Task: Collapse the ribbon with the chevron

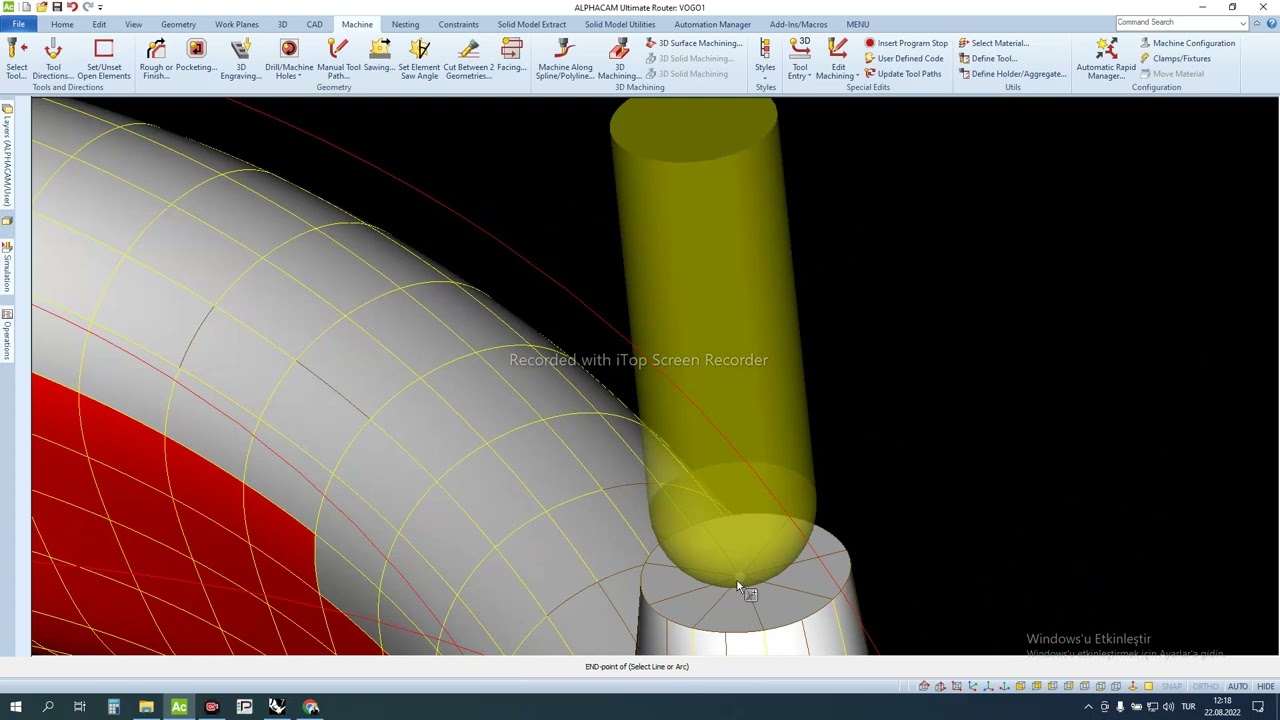Action: 1256,24
